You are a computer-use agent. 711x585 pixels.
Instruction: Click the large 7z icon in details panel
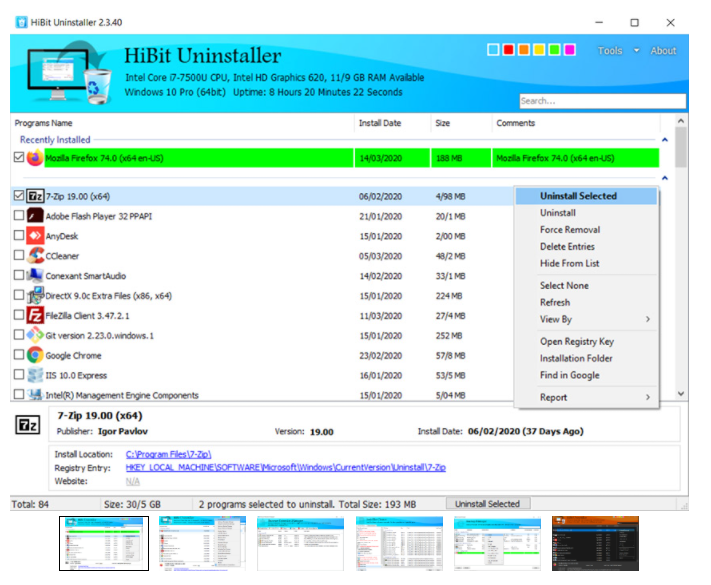28,425
